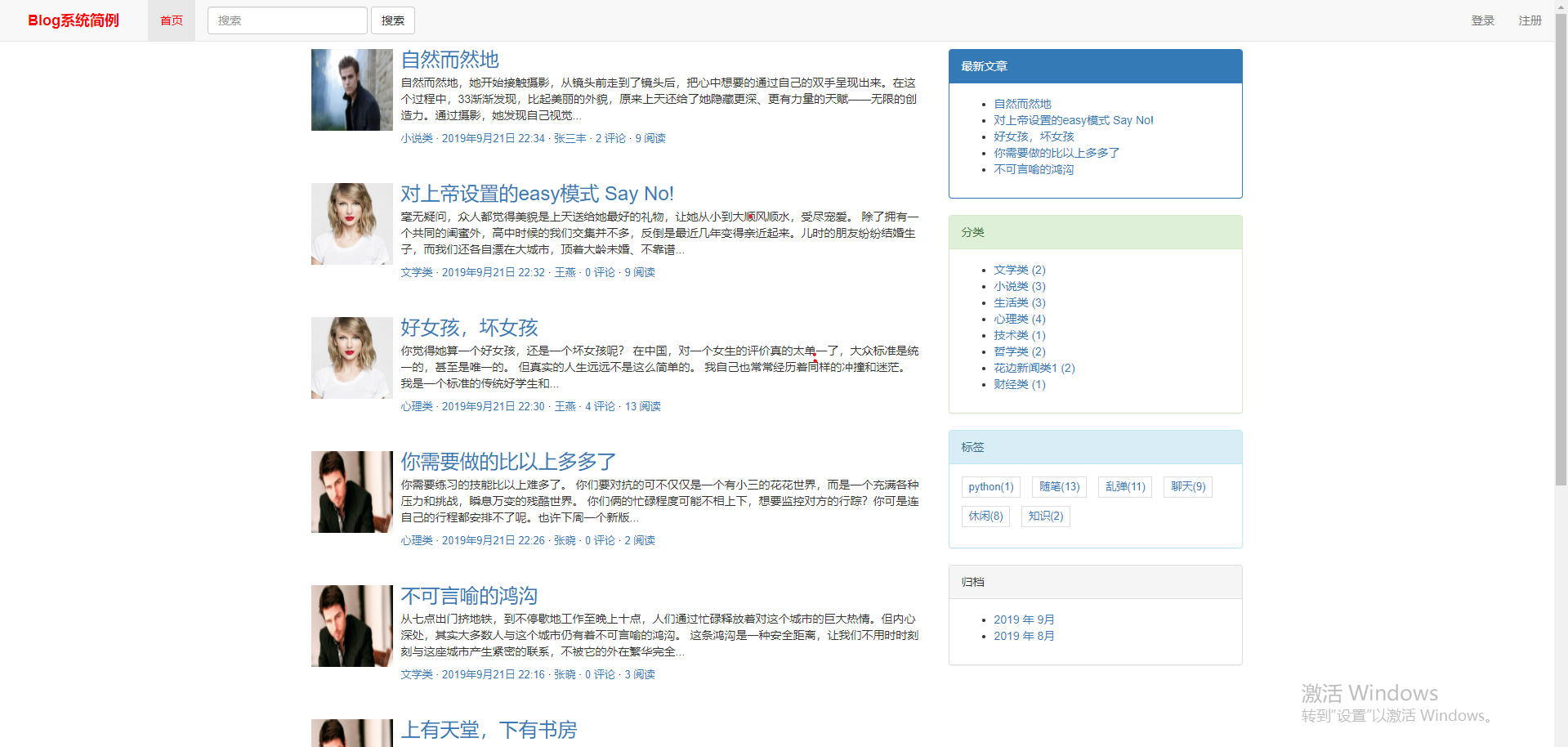Open 技术类 (1) category
The image size is (1568, 747).
click(1020, 335)
